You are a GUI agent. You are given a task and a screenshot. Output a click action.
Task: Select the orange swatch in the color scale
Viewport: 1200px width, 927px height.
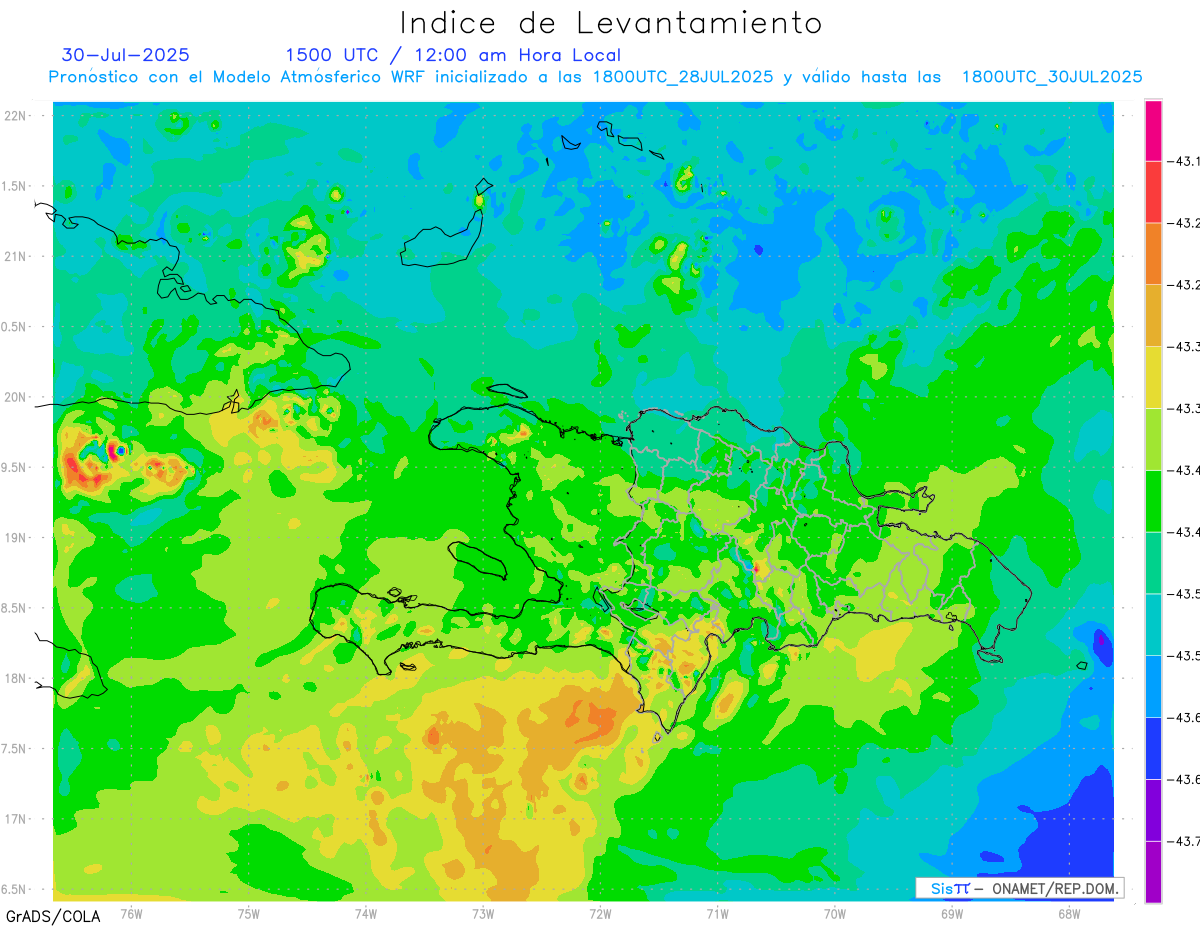click(x=1153, y=253)
